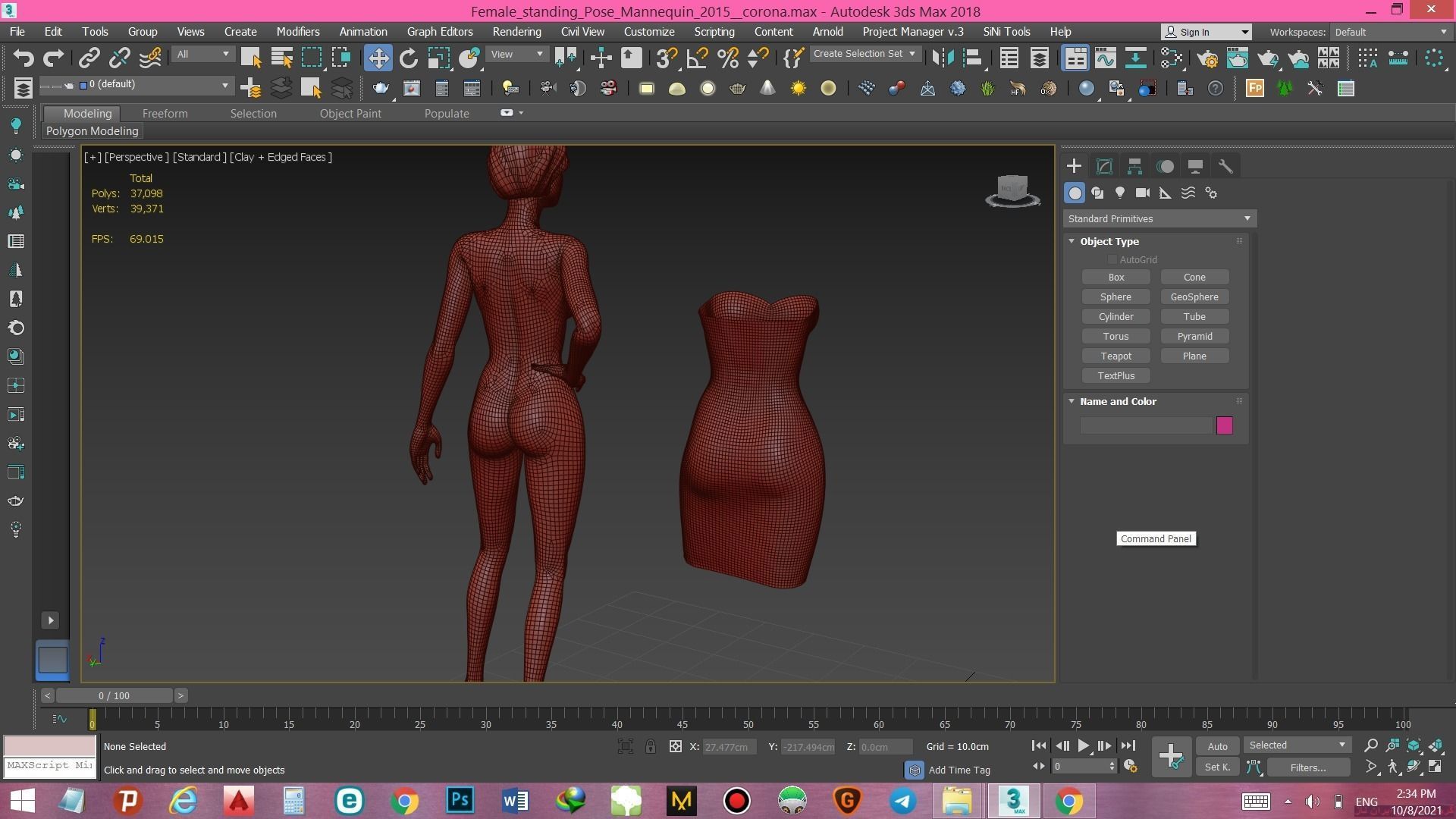
Task: Activate the Select and Move tool
Action: coord(378,58)
